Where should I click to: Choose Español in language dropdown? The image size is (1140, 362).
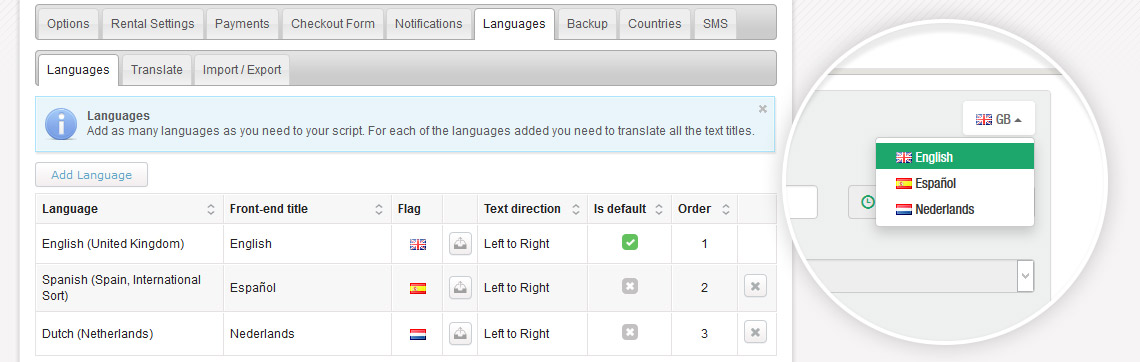(955, 183)
